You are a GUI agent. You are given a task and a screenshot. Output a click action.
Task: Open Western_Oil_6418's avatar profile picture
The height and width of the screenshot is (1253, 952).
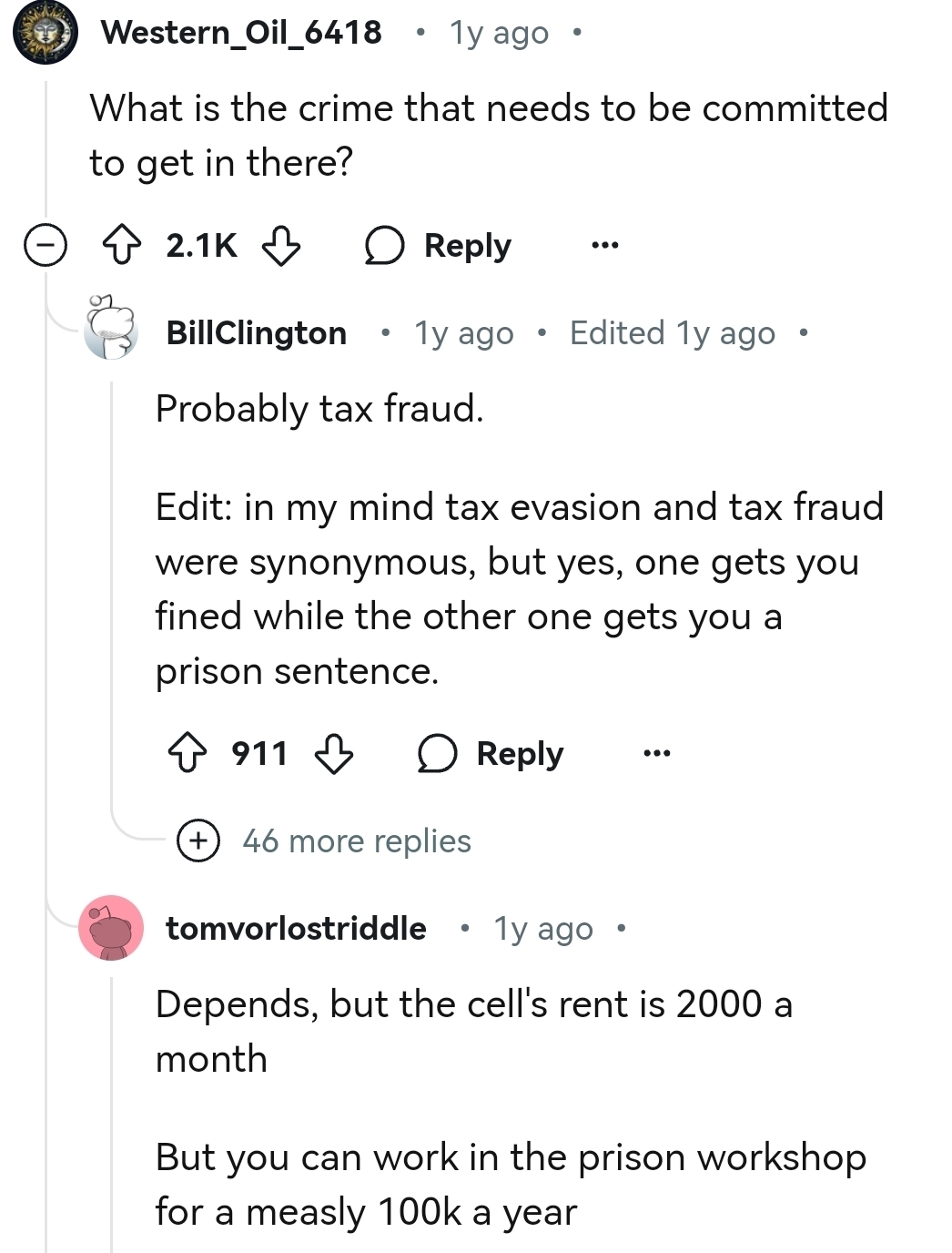[x=45, y=33]
